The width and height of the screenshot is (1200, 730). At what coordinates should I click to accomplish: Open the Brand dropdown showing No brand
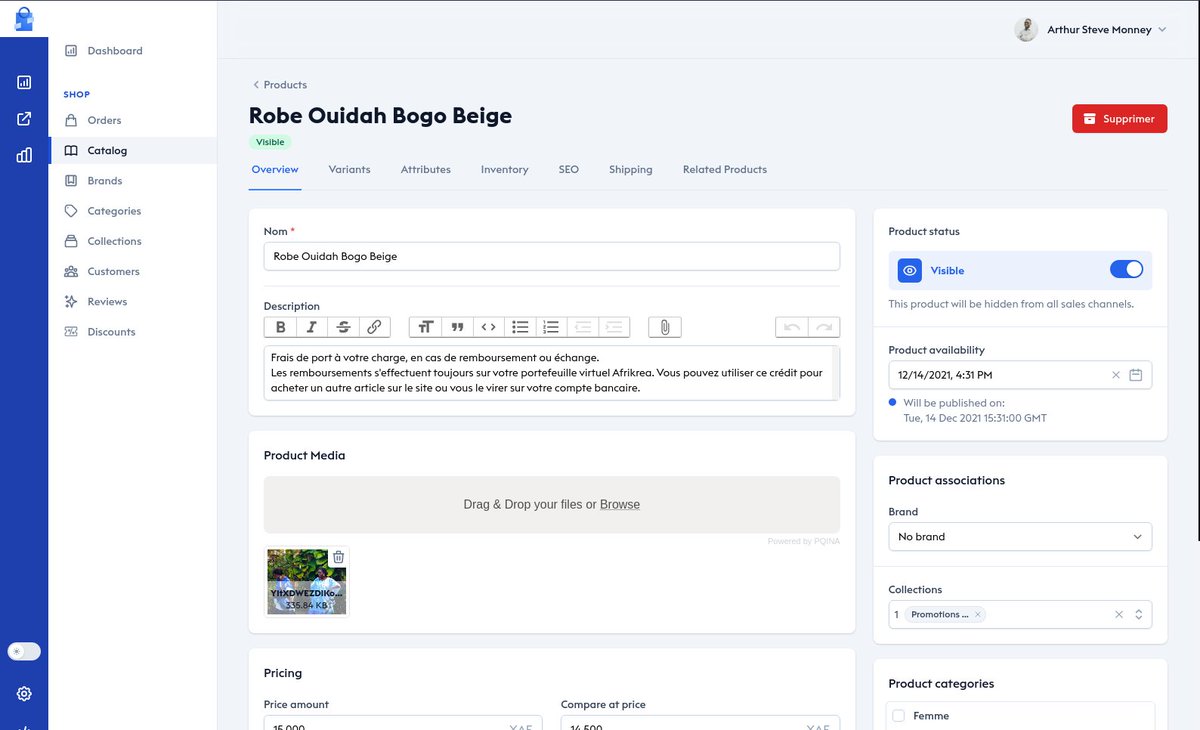click(1019, 536)
